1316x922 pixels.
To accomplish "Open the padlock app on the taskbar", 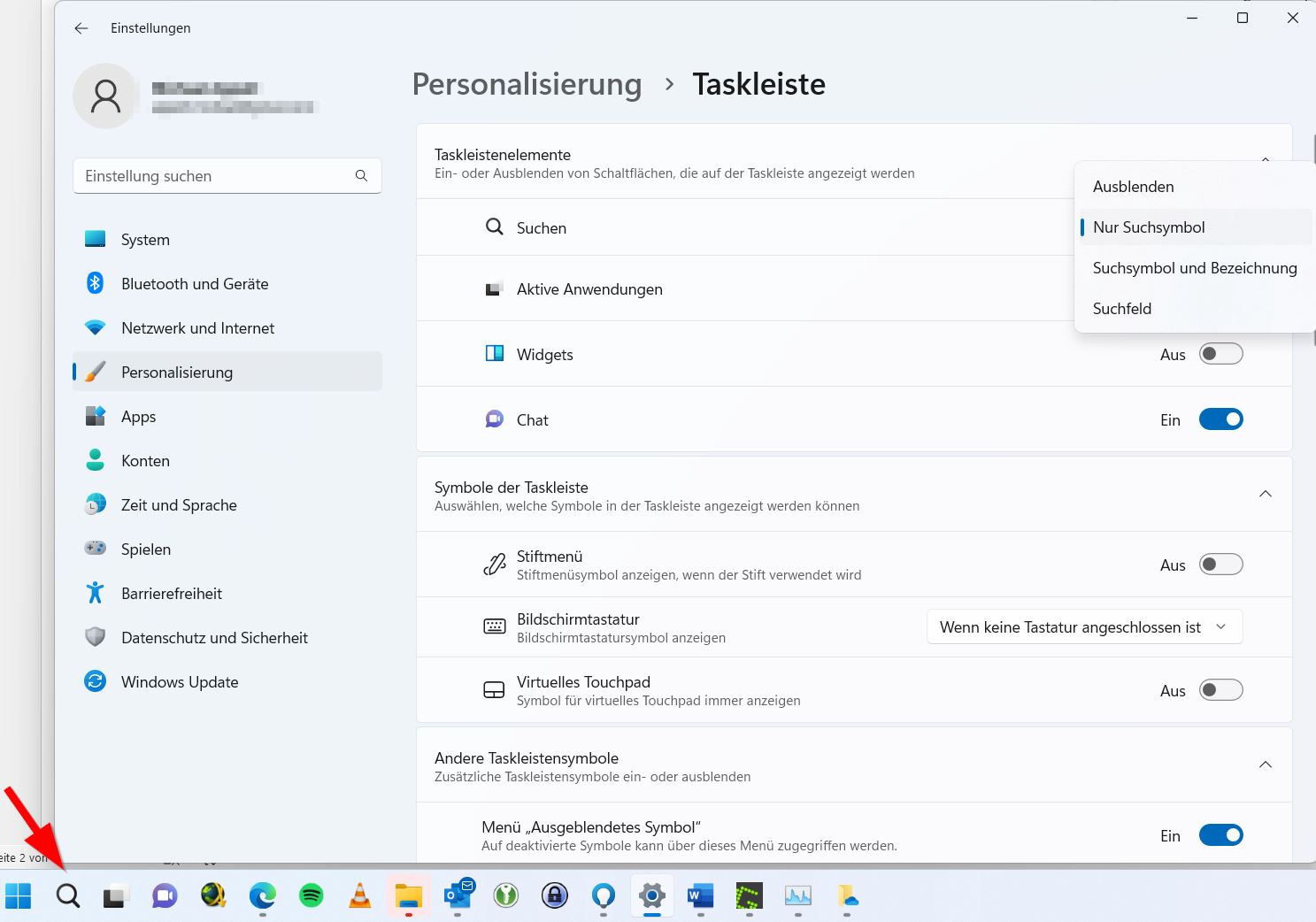I will click(x=555, y=896).
